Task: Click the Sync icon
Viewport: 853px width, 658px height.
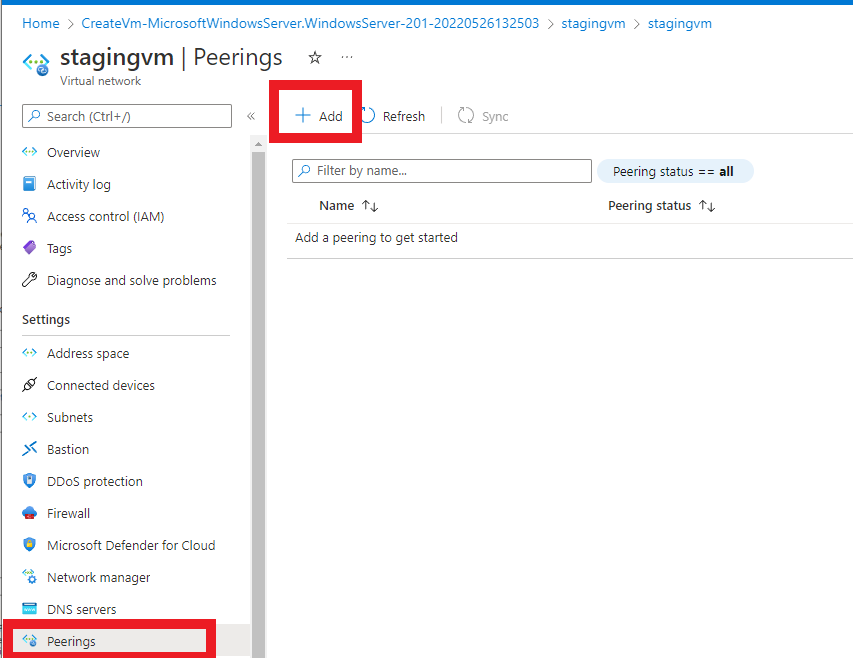Action: (464, 115)
